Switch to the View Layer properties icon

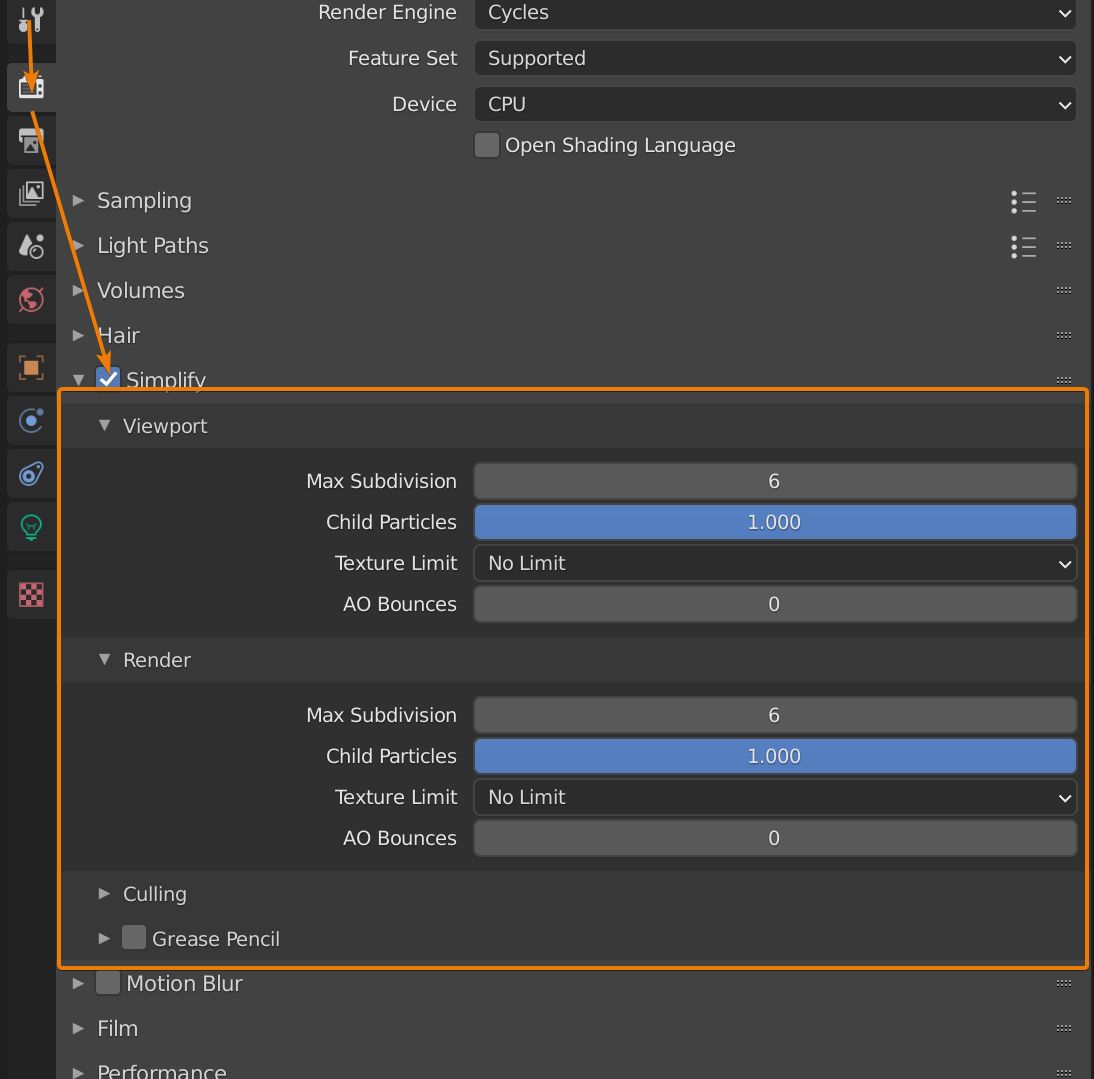[x=31, y=193]
